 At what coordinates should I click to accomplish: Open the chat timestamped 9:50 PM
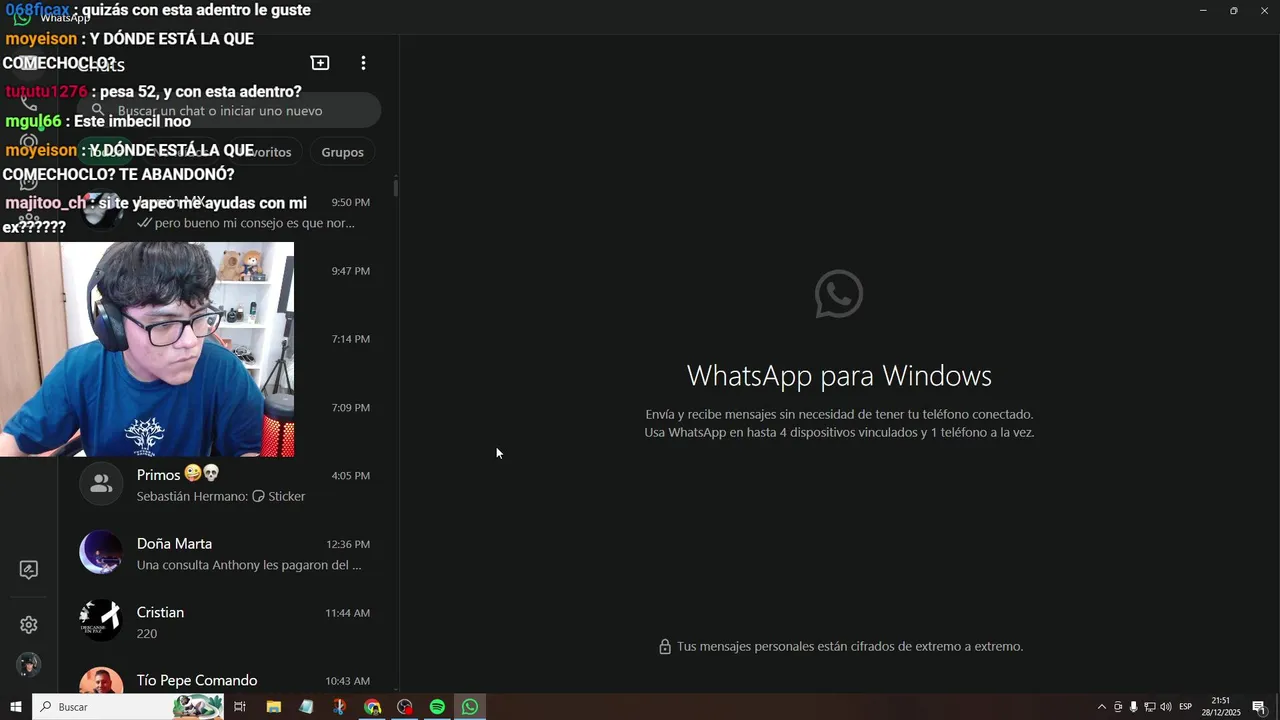tap(226, 211)
